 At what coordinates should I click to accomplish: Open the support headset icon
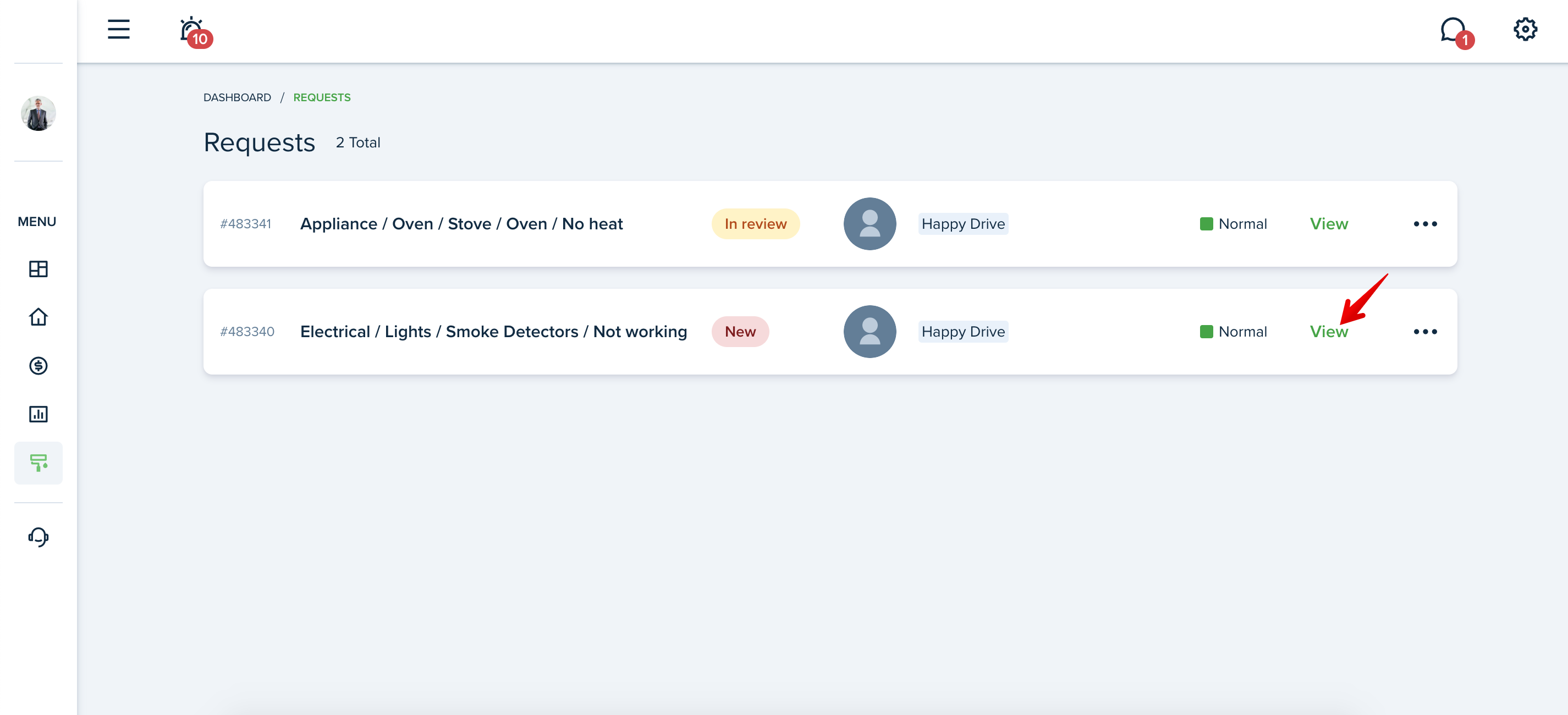coord(38,537)
